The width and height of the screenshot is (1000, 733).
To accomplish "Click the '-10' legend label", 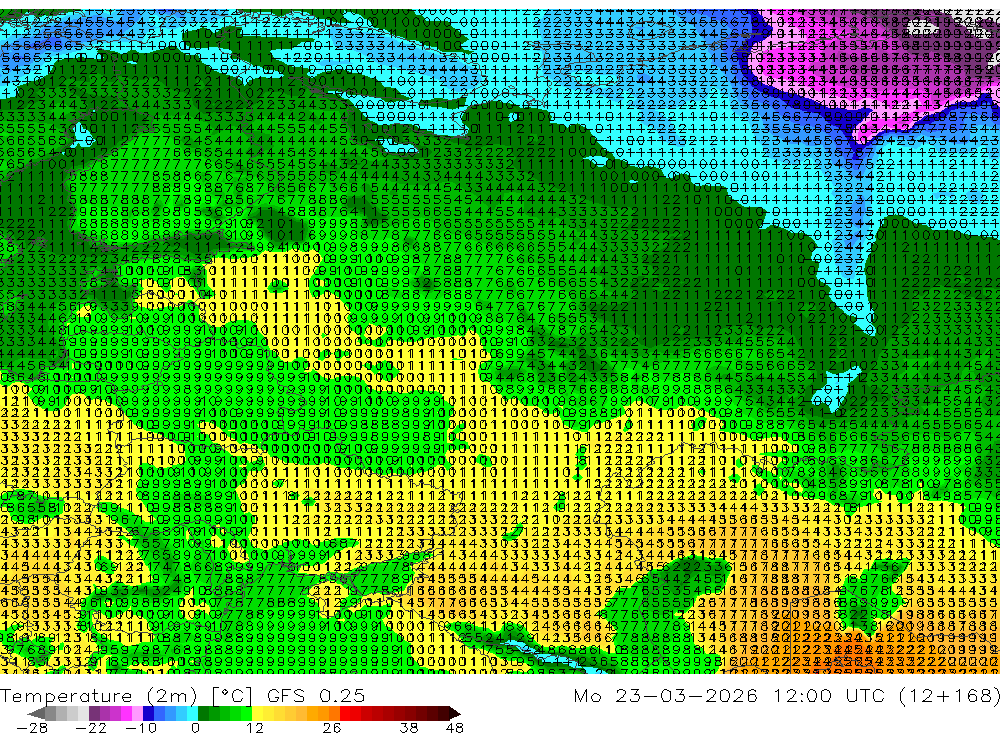I will pos(141,727).
